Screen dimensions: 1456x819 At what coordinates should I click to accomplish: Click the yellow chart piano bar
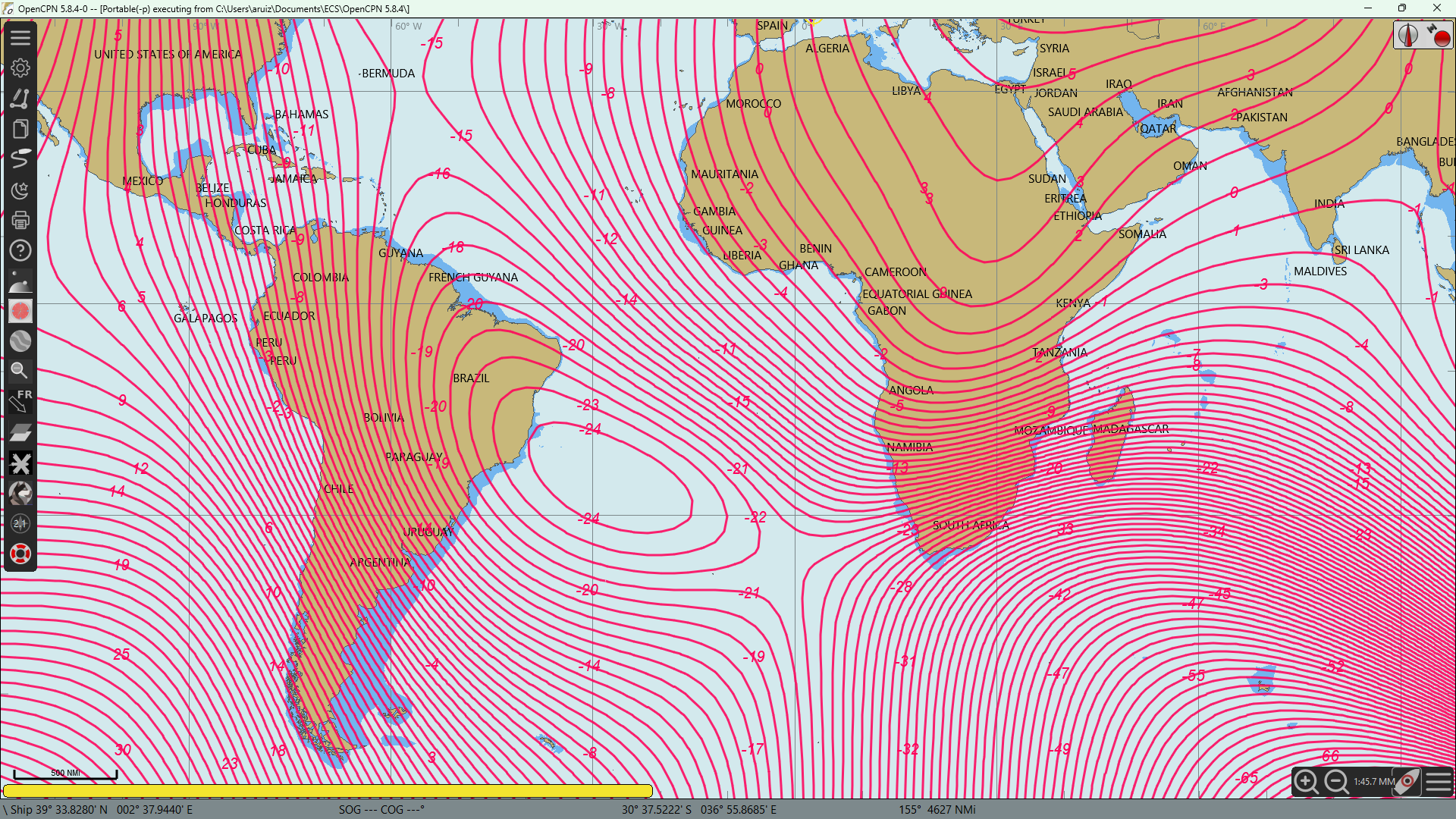(328, 791)
